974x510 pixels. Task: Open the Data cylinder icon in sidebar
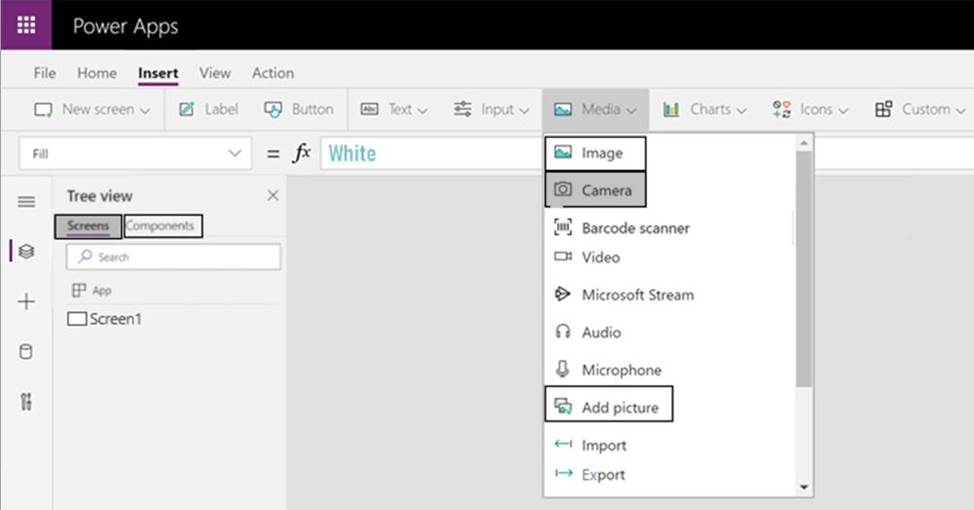click(26, 352)
